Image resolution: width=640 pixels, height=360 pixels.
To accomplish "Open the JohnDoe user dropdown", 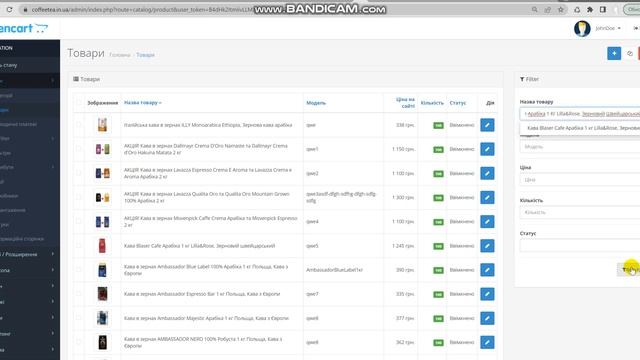I will [x=608, y=28].
